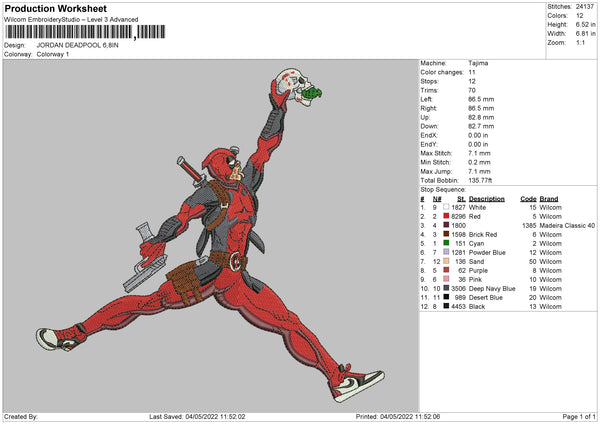Click the design name 'JORDAN DEADPOOL 6,8IN'
This screenshot has height=424, width=600.
[x=78, y=45]
